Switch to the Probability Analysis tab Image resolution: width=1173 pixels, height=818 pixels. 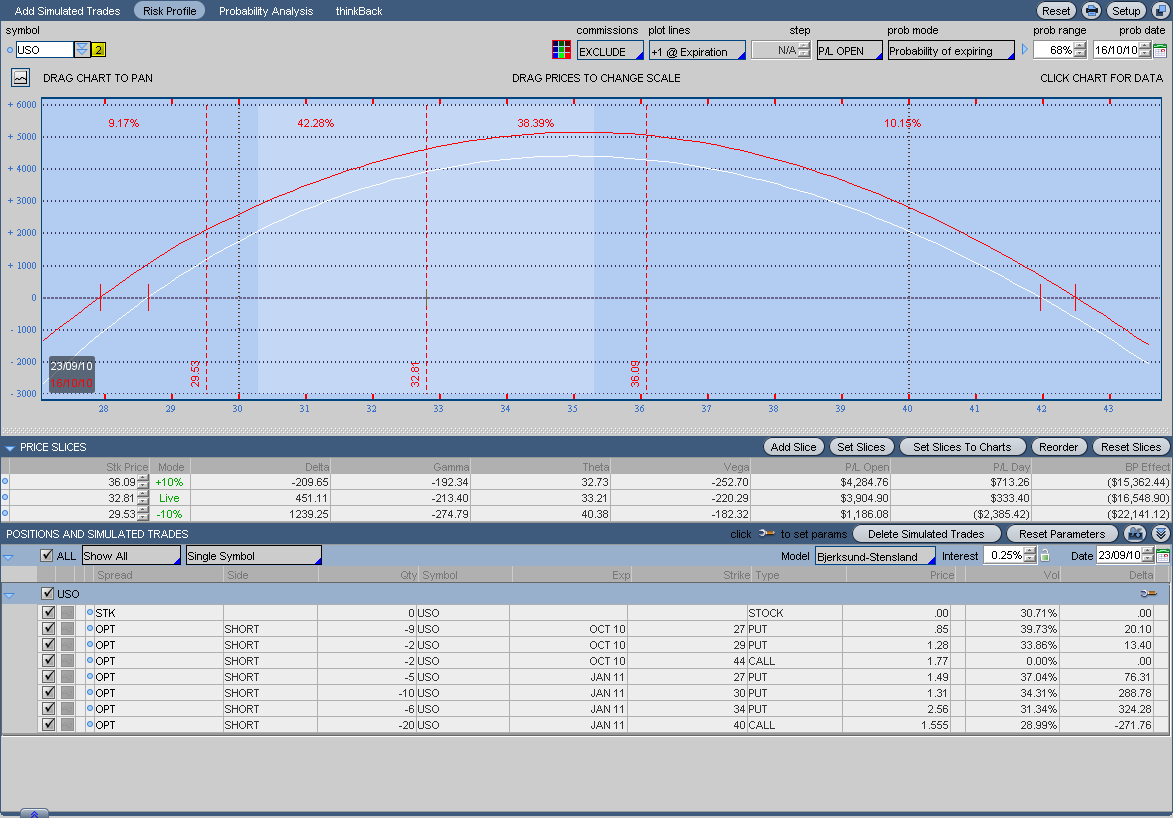point(266,11)
